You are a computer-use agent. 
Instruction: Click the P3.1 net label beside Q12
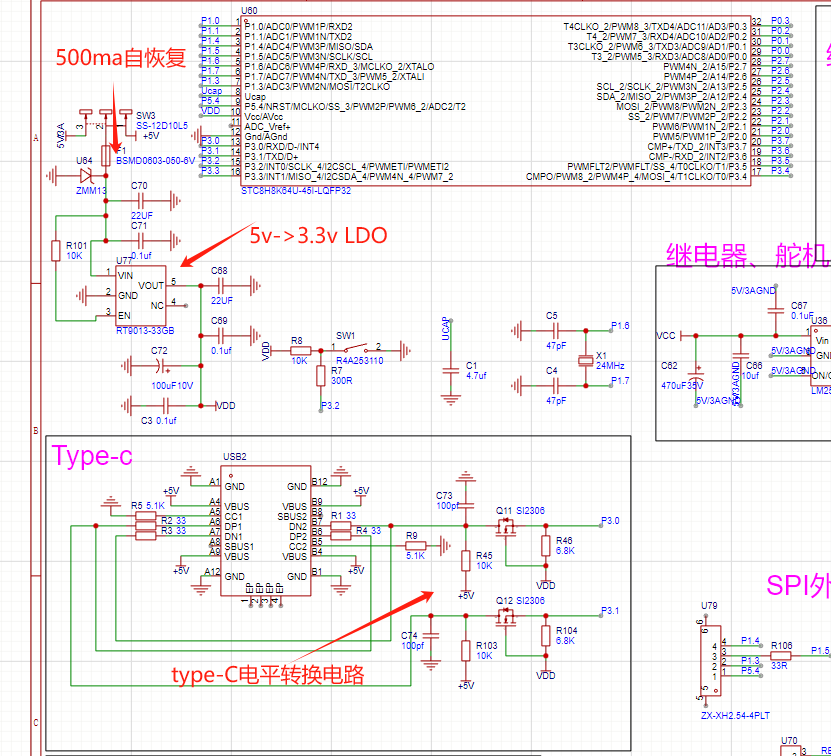coord(610,611)
